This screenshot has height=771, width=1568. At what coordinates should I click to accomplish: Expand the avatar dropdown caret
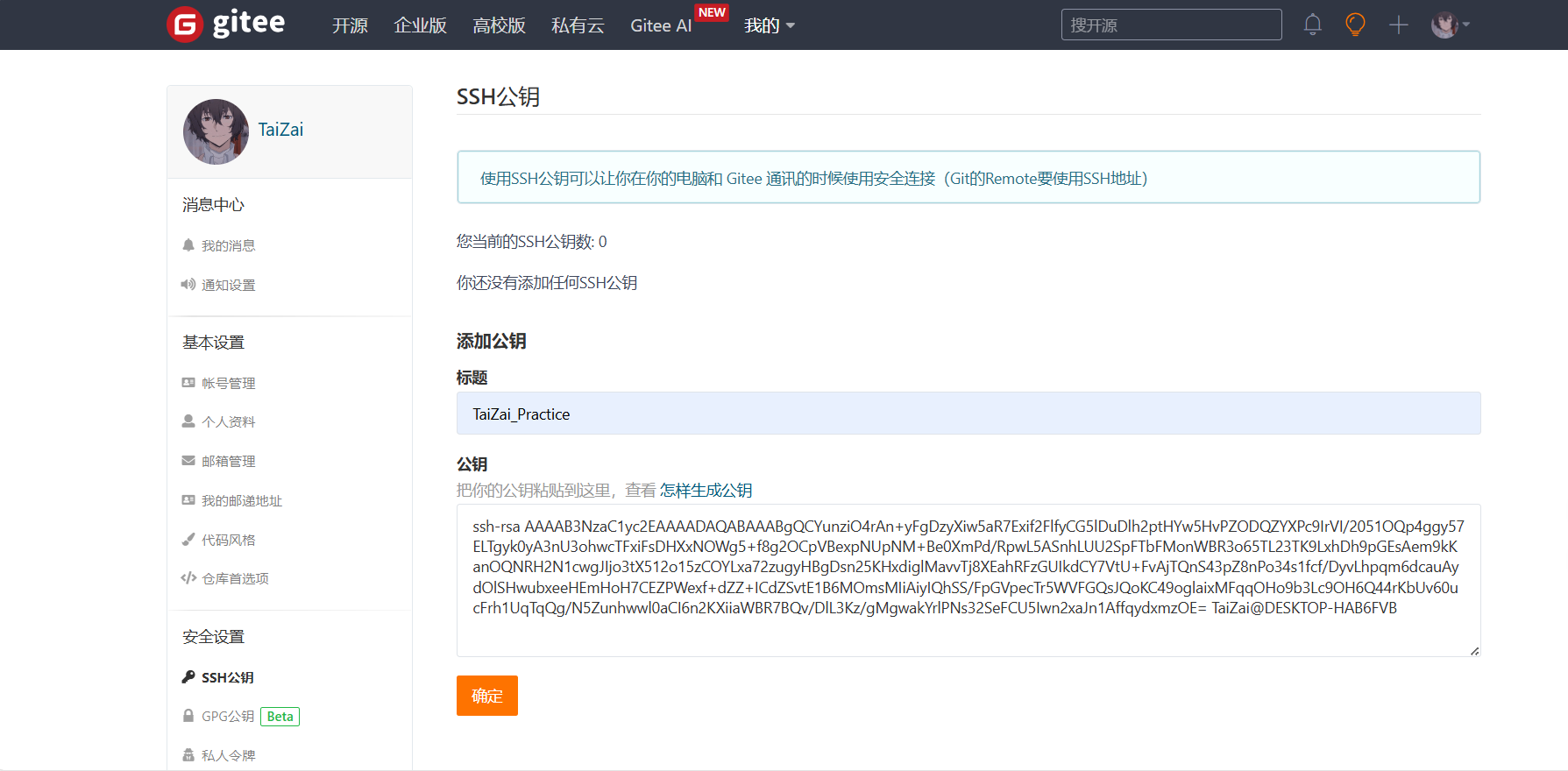1465,25
